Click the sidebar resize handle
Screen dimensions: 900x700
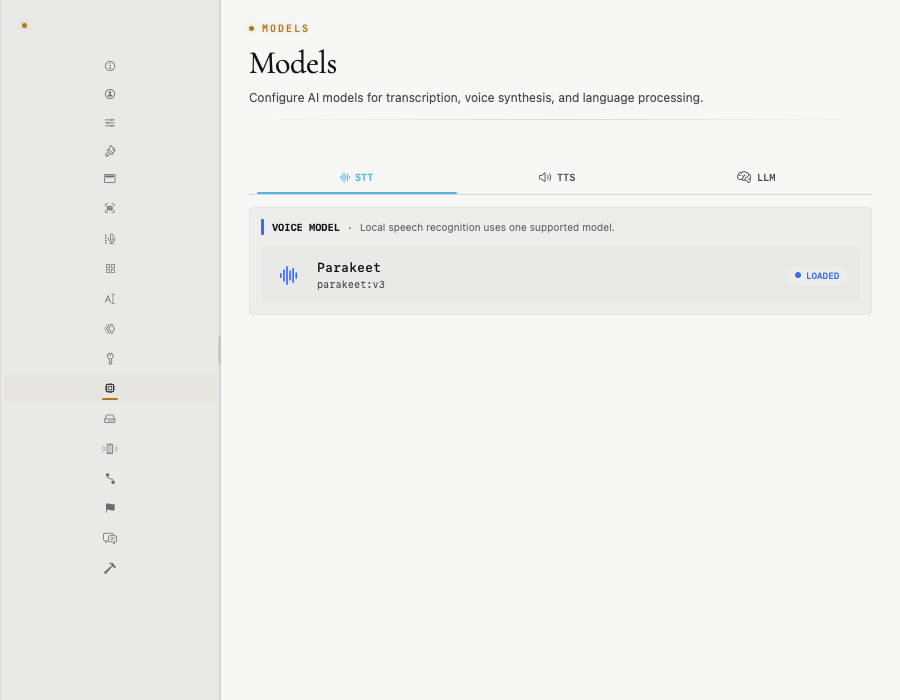pos(219,350)
